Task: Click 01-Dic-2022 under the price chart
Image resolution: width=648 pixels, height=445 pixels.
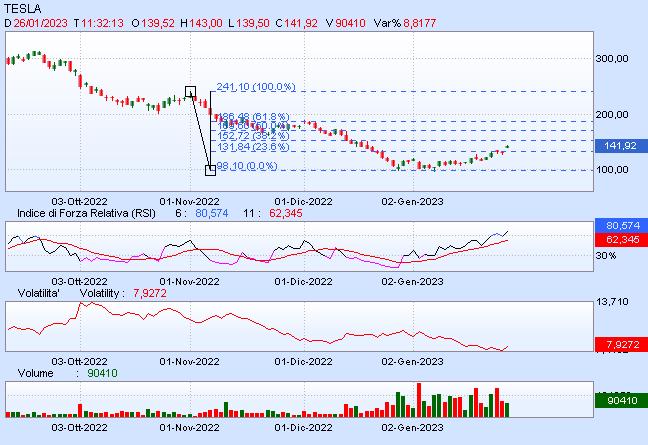Action: tap(303, 202)
